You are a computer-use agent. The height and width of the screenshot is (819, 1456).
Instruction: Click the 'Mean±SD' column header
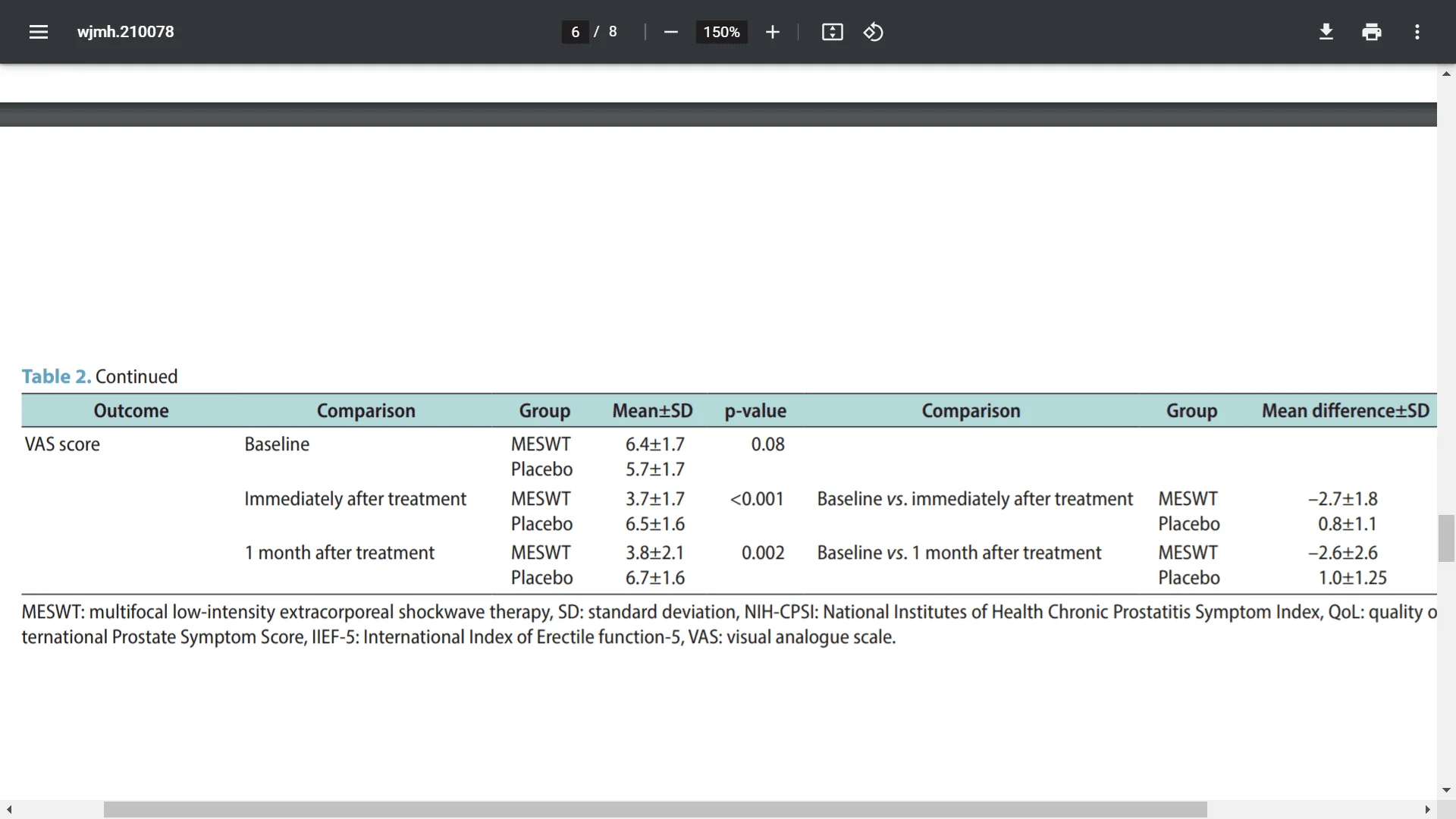coord(653,410)
